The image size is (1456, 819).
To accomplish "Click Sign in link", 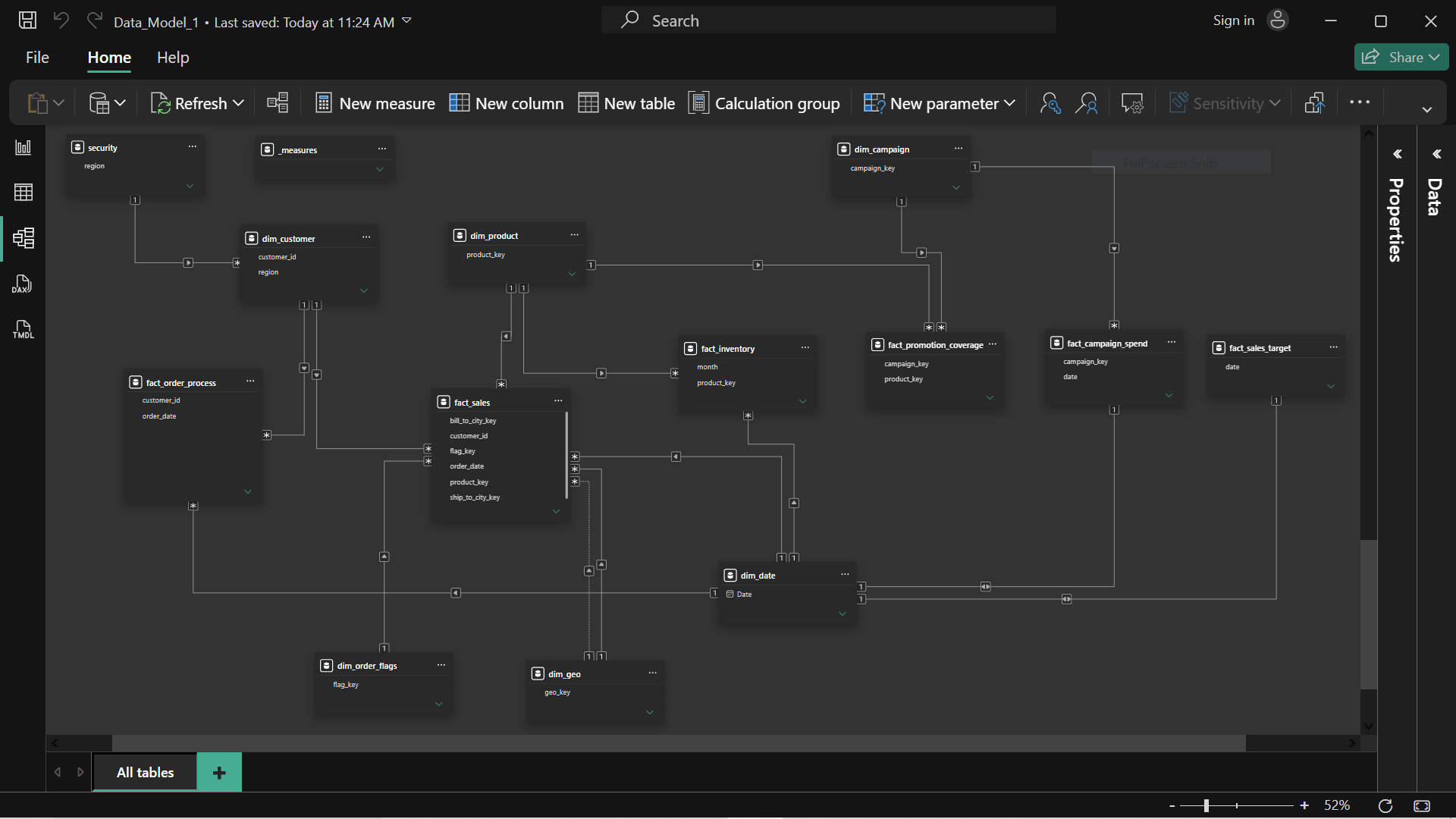I will (1233, 20).
